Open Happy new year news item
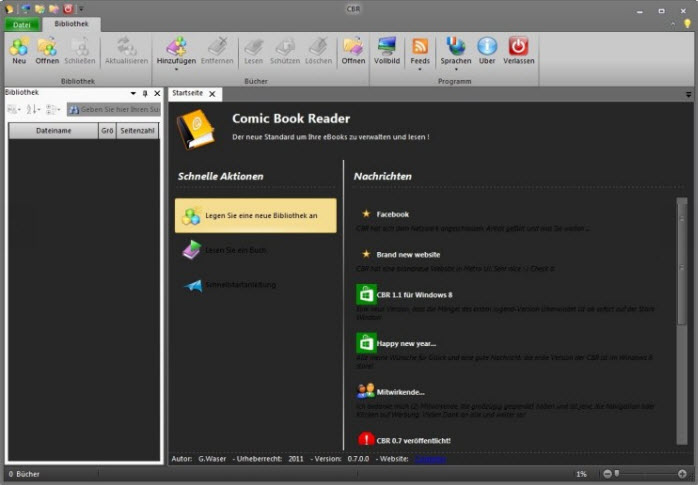 pos(406,344)
